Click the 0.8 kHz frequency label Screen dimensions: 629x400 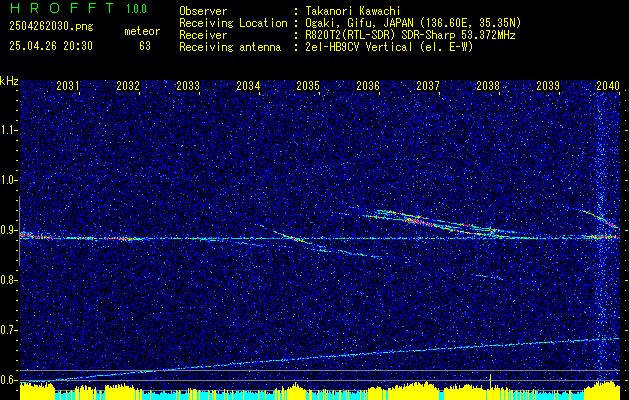point(9,280)
